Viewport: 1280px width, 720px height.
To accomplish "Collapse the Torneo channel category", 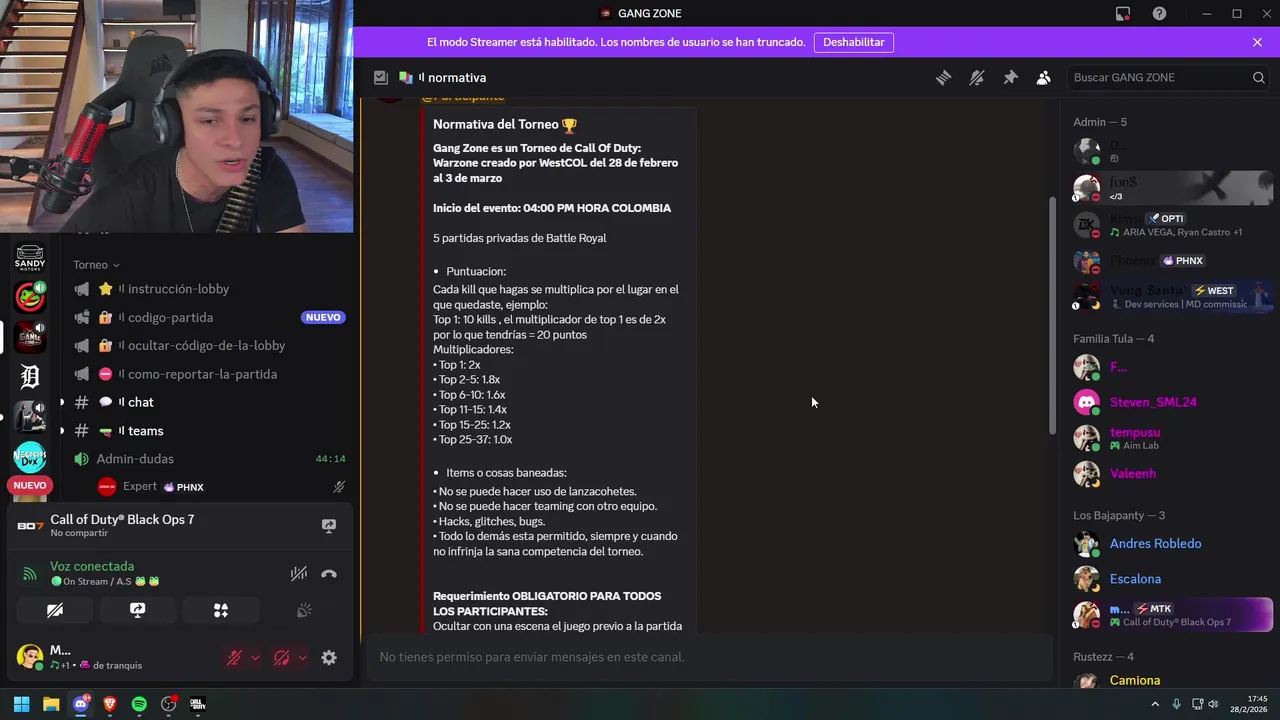I will pos(96,265).
